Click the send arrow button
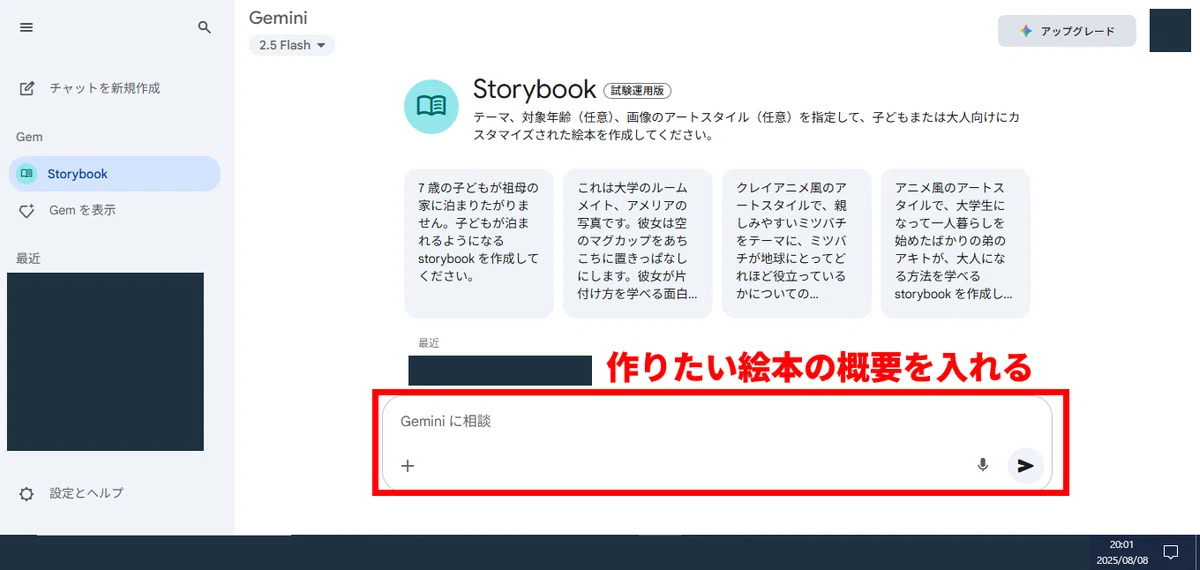The width and height of the screenshot is (1200, 570). (1025, 465)
